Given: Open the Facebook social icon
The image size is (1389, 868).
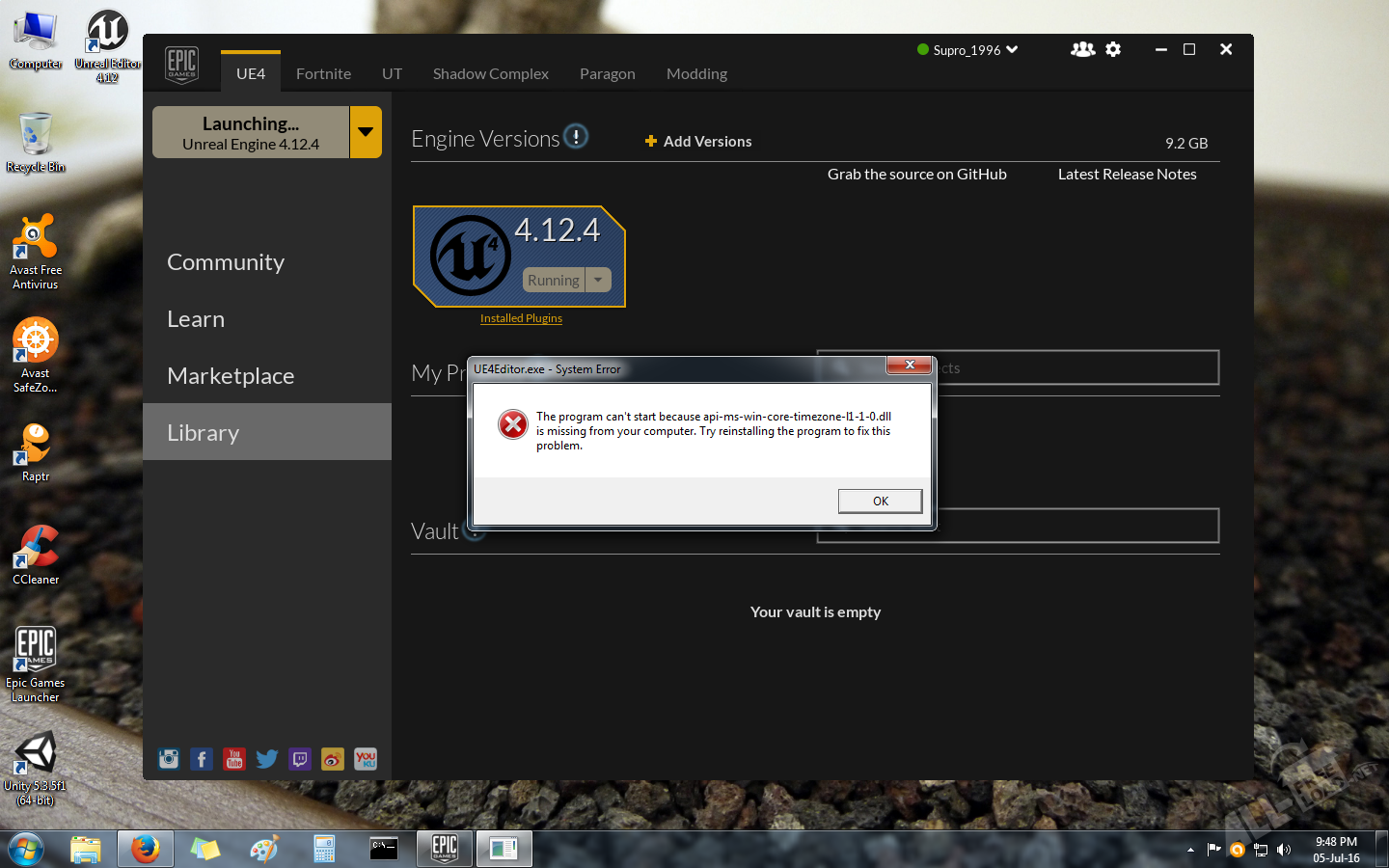Looking at the screenshot, I should (202, 759).
